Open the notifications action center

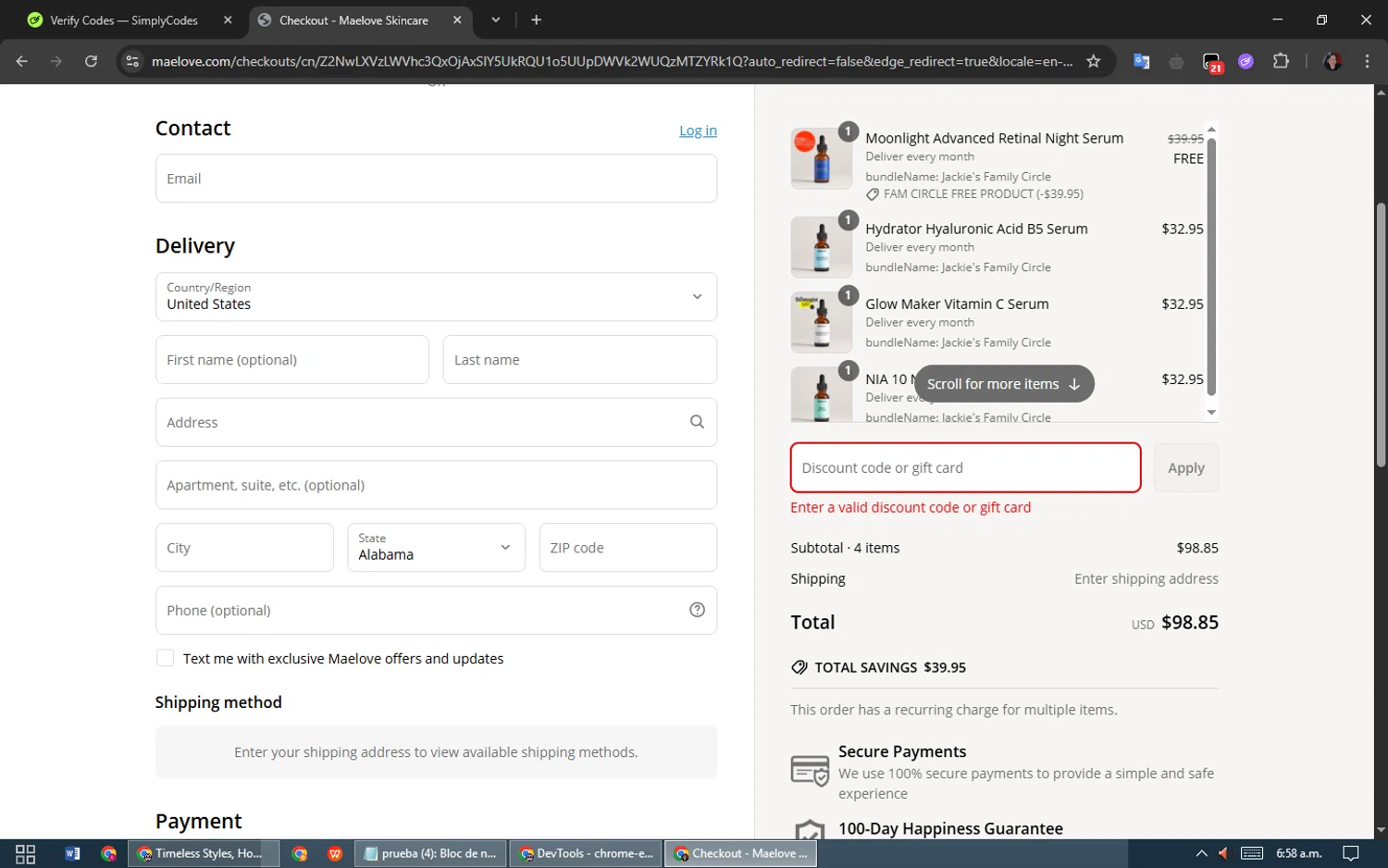click(1351, 853)
